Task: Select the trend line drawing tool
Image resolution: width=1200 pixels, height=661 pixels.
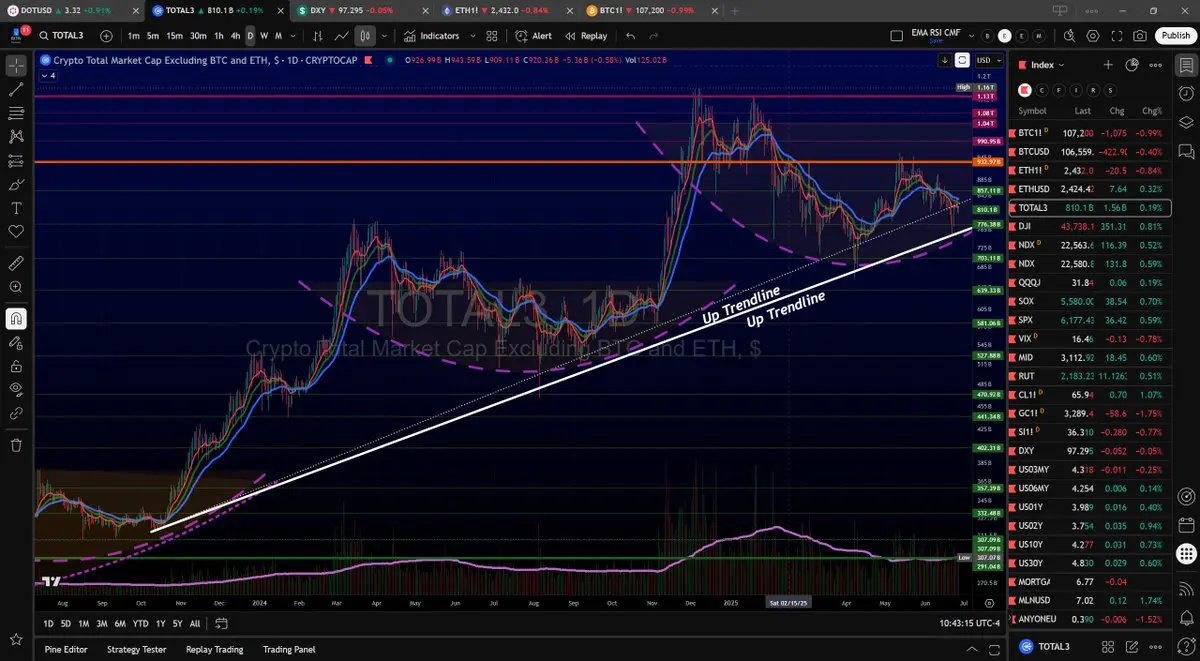Action: pos(16,90)
